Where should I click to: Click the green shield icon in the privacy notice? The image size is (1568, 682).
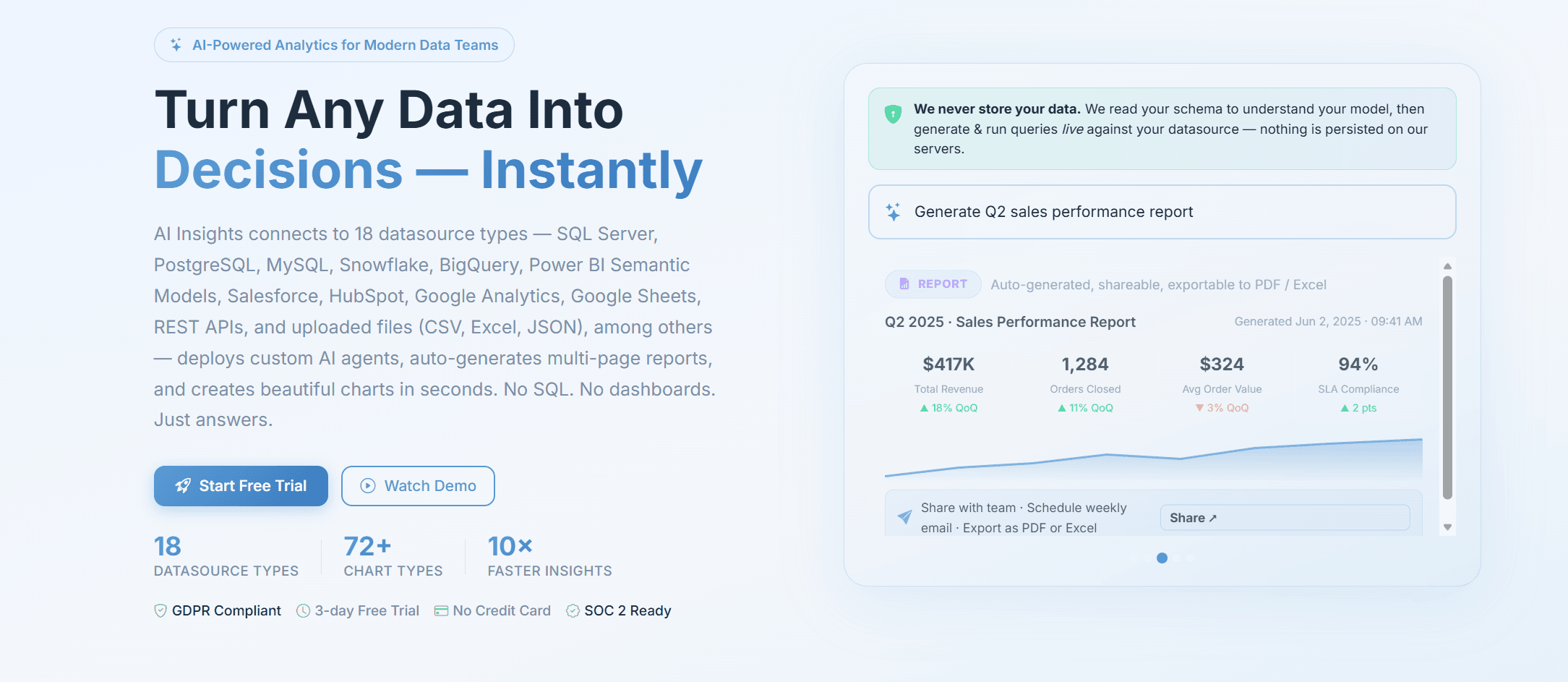click(894, 114)
